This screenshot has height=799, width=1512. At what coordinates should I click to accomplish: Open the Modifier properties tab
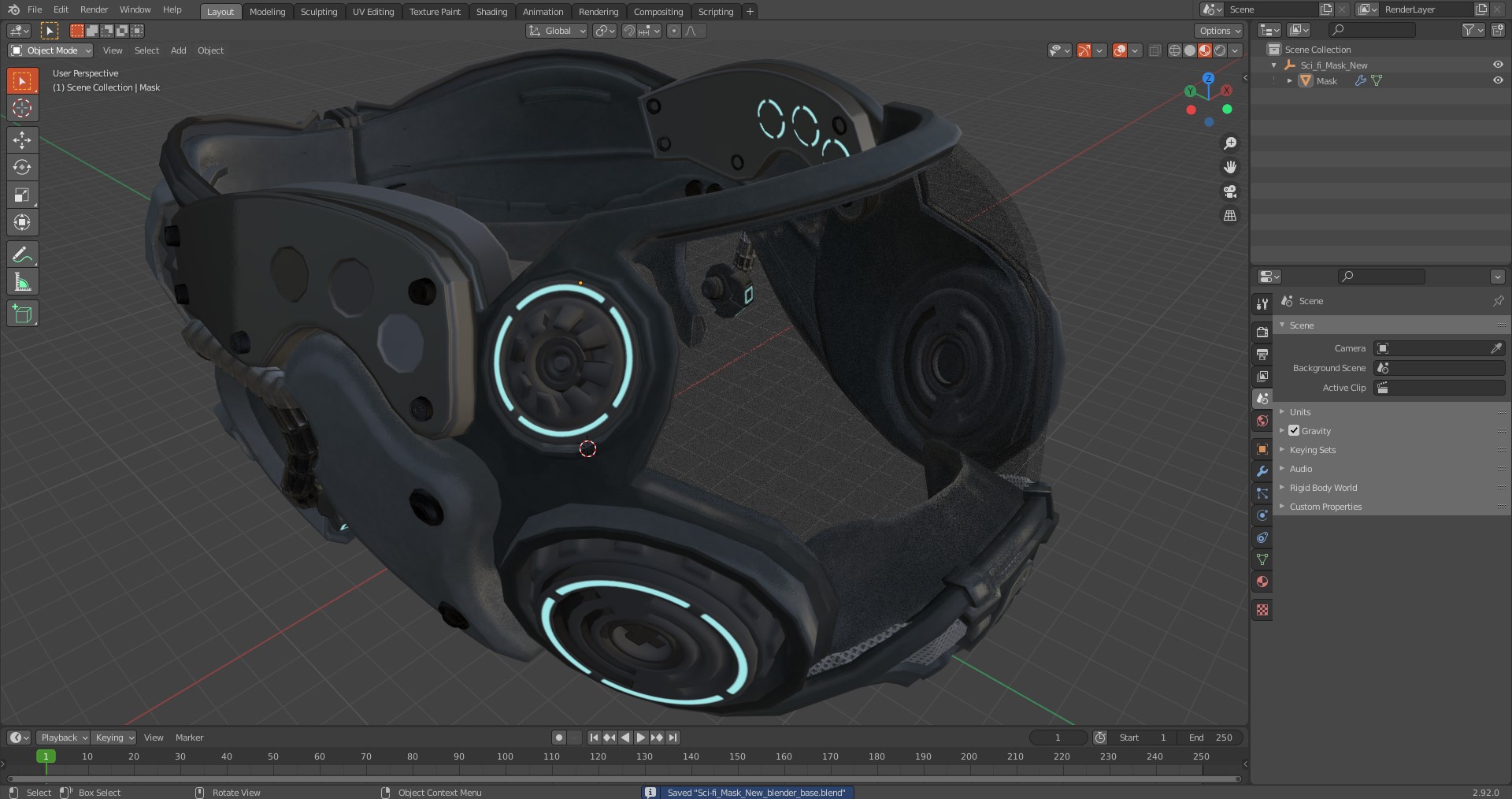1262,471
